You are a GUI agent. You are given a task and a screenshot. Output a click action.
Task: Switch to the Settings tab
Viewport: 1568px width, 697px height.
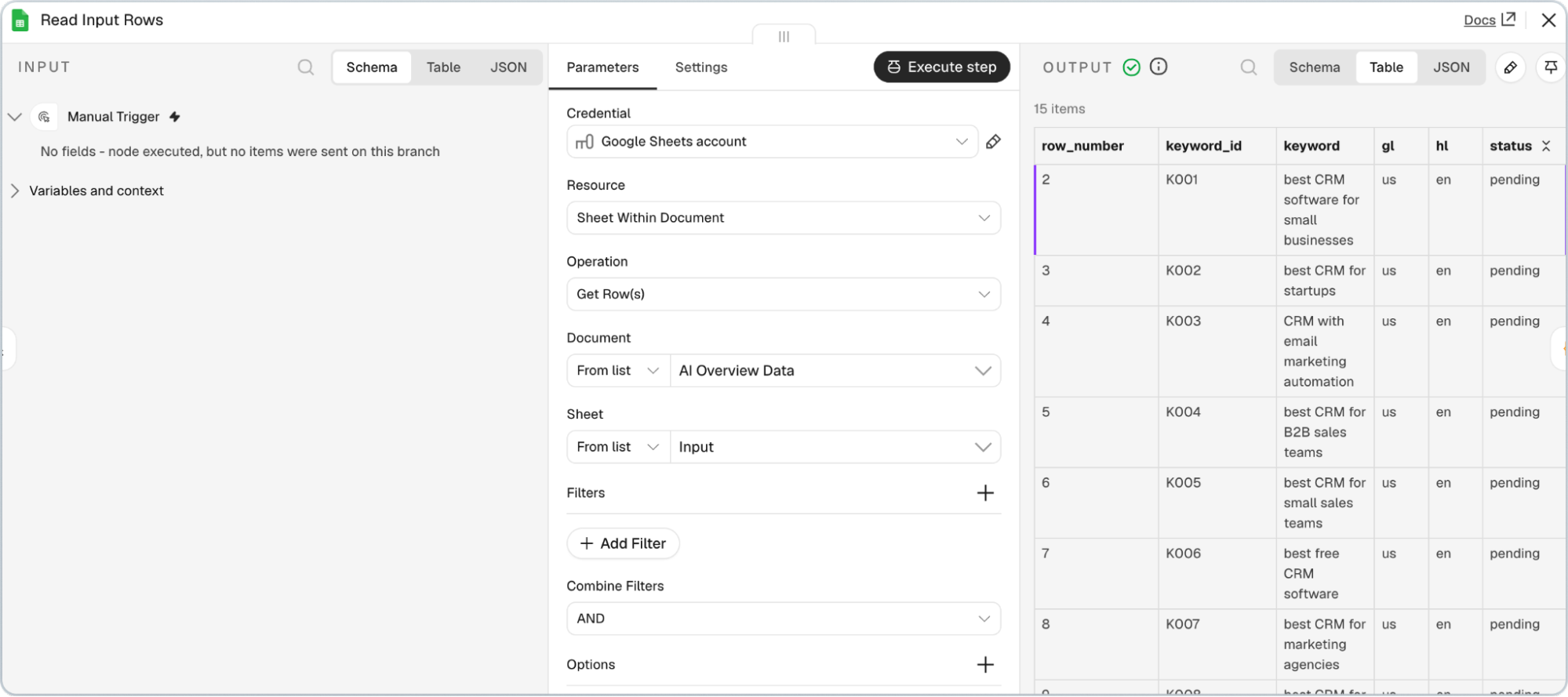701,67
